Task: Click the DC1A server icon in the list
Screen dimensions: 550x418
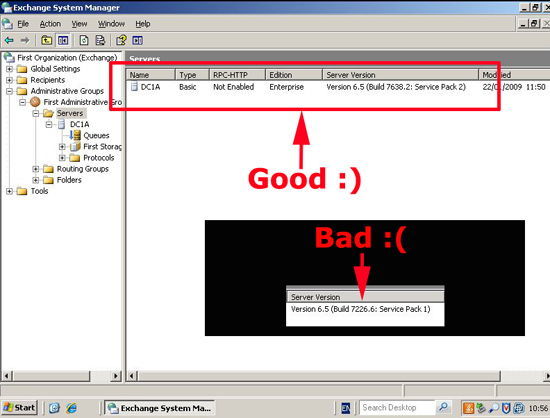Action: [x=134, y=87]
